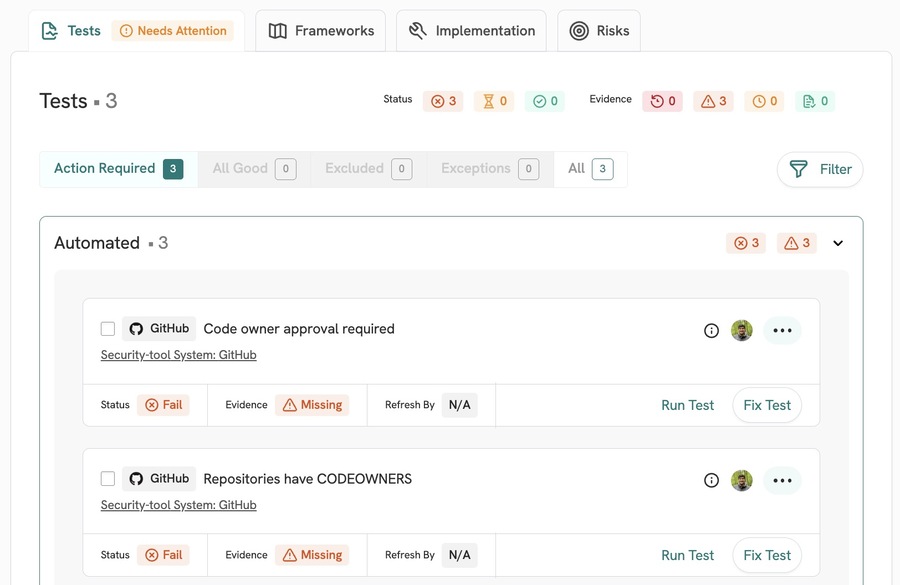Click Missing evidence badge on Repositories have CODEOWNERS
900x585 pixels.
click(312, 555)
